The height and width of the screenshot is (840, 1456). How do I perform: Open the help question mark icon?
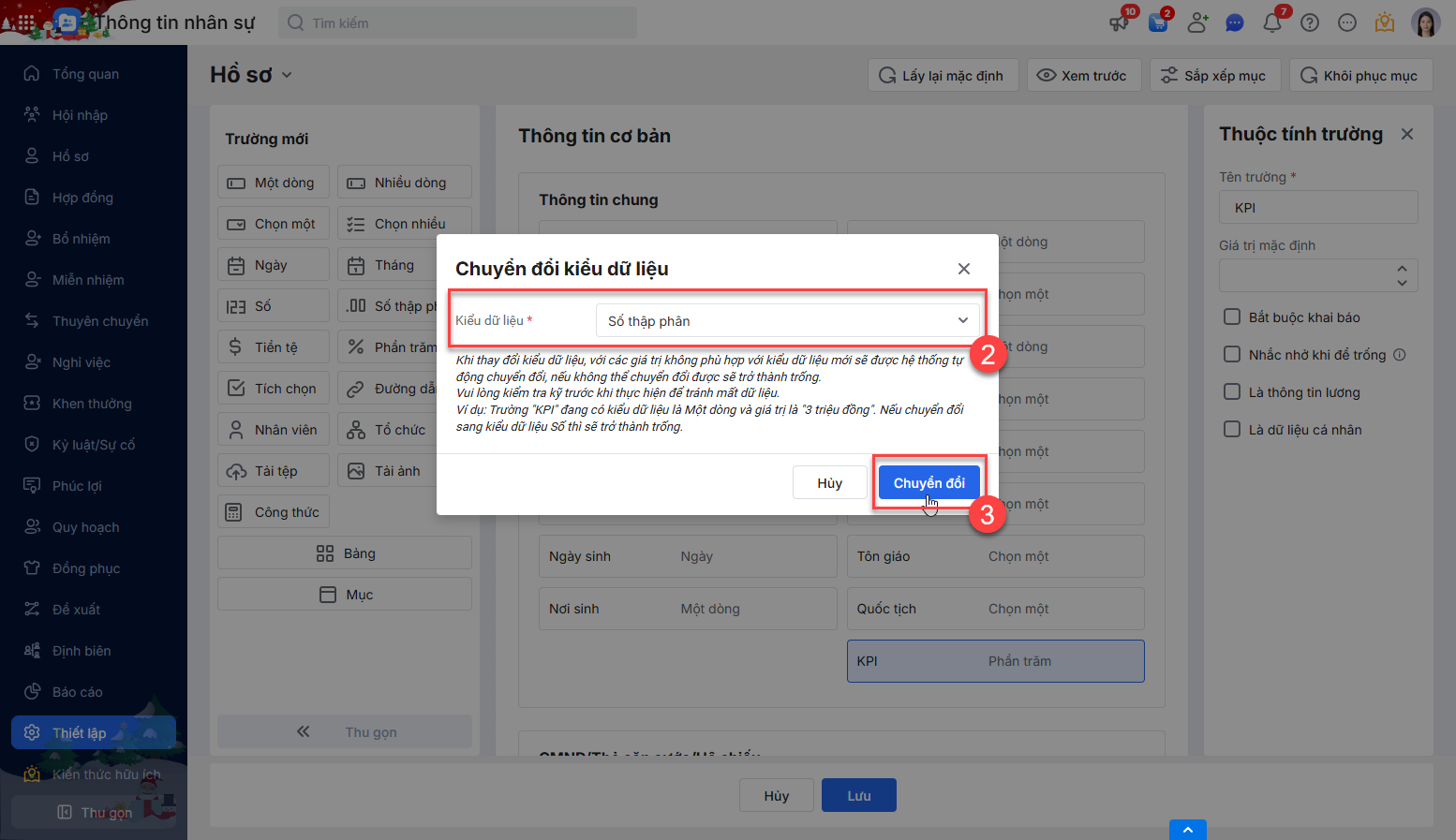pos(1310,22)
